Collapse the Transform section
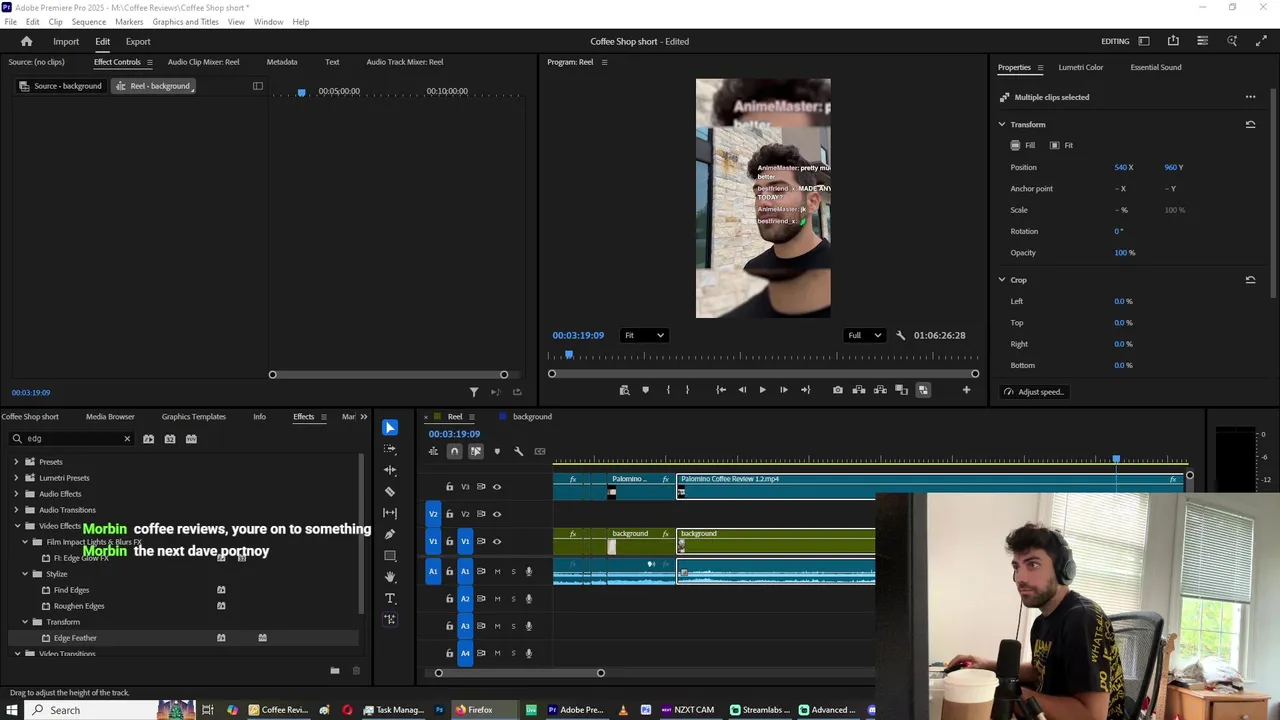1280x720 pixels. (x=1002, y=125)
